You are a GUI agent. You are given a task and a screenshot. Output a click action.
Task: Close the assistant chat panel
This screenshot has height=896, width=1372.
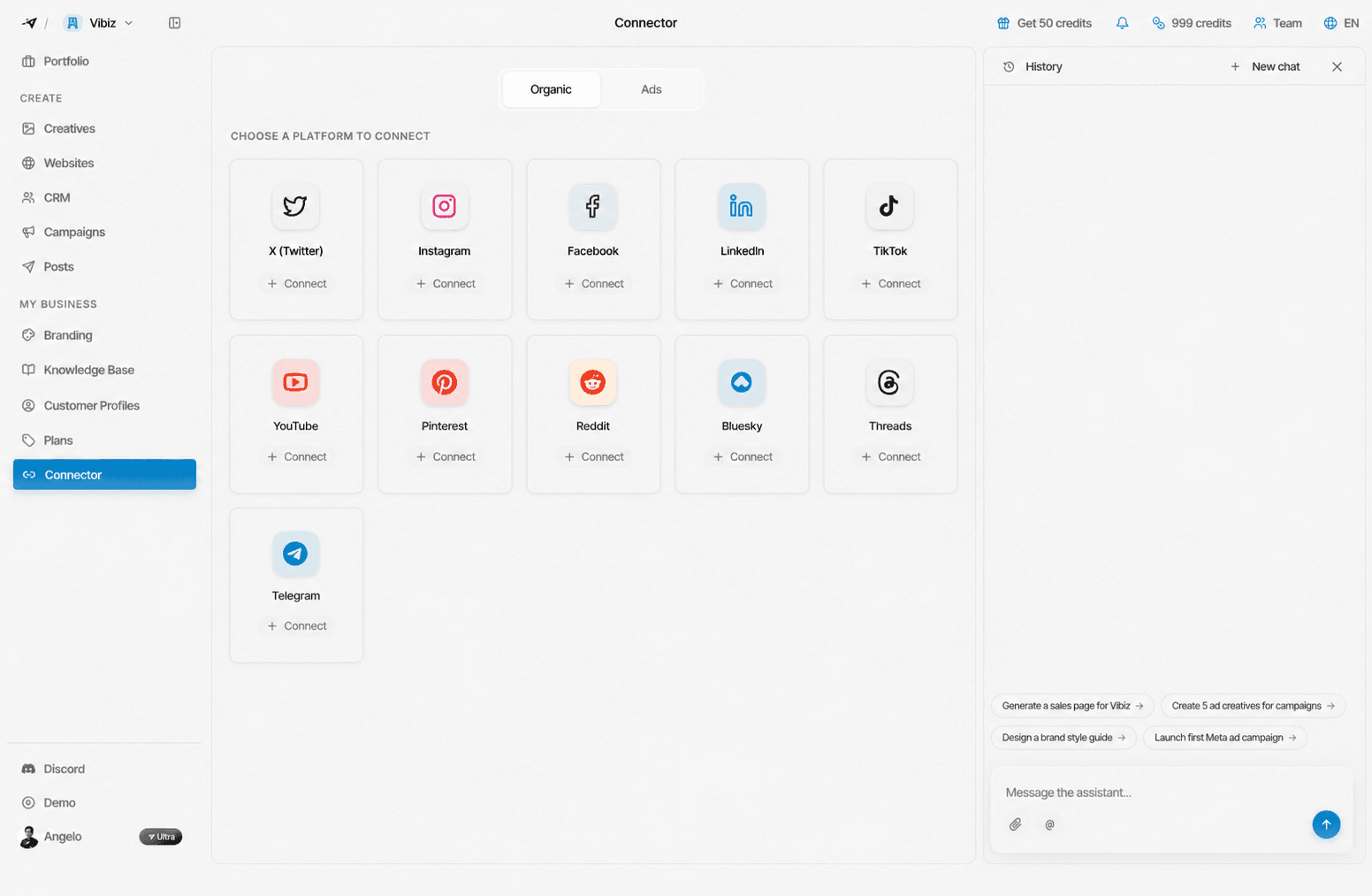tap(1337, 66)
